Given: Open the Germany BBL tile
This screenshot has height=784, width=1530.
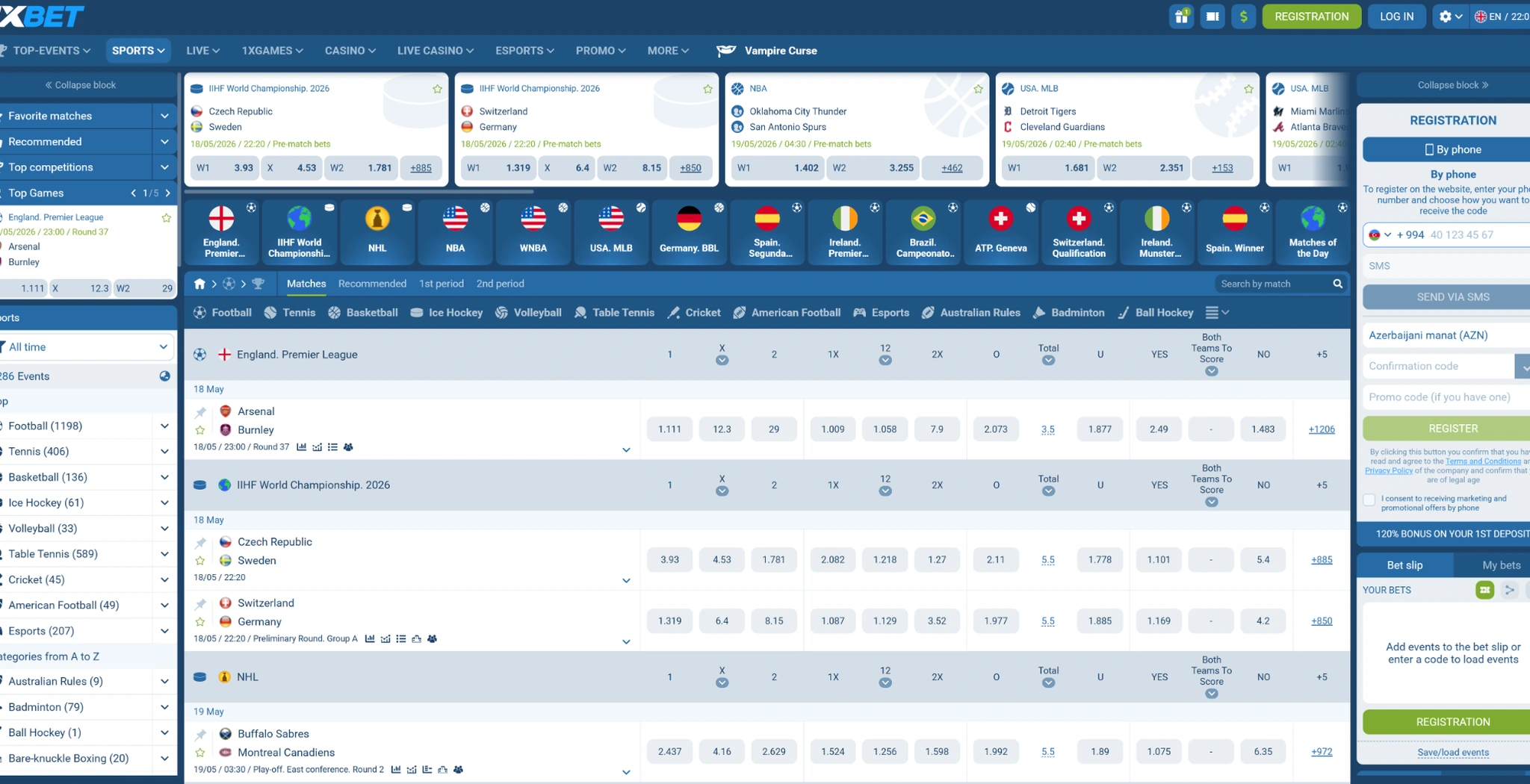Looking at the screenshot, I should click(689, 231).
